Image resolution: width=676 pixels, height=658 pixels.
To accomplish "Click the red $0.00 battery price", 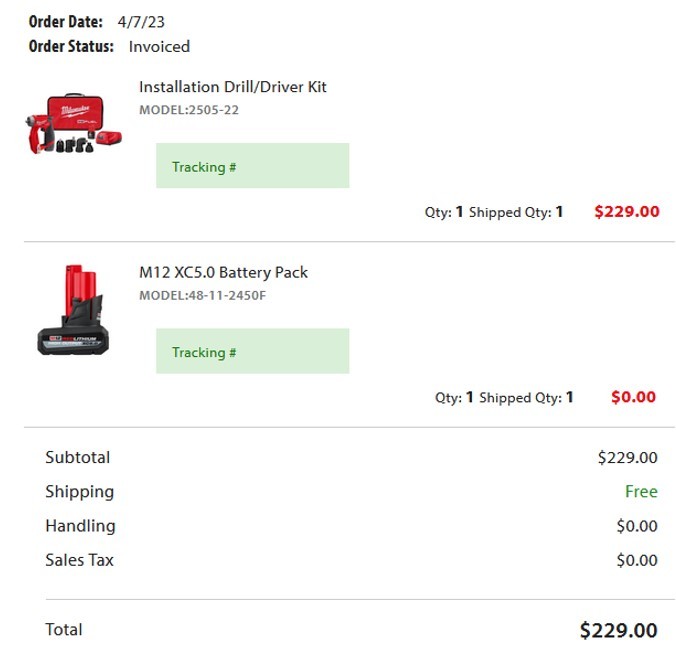I will click(633, 397).
